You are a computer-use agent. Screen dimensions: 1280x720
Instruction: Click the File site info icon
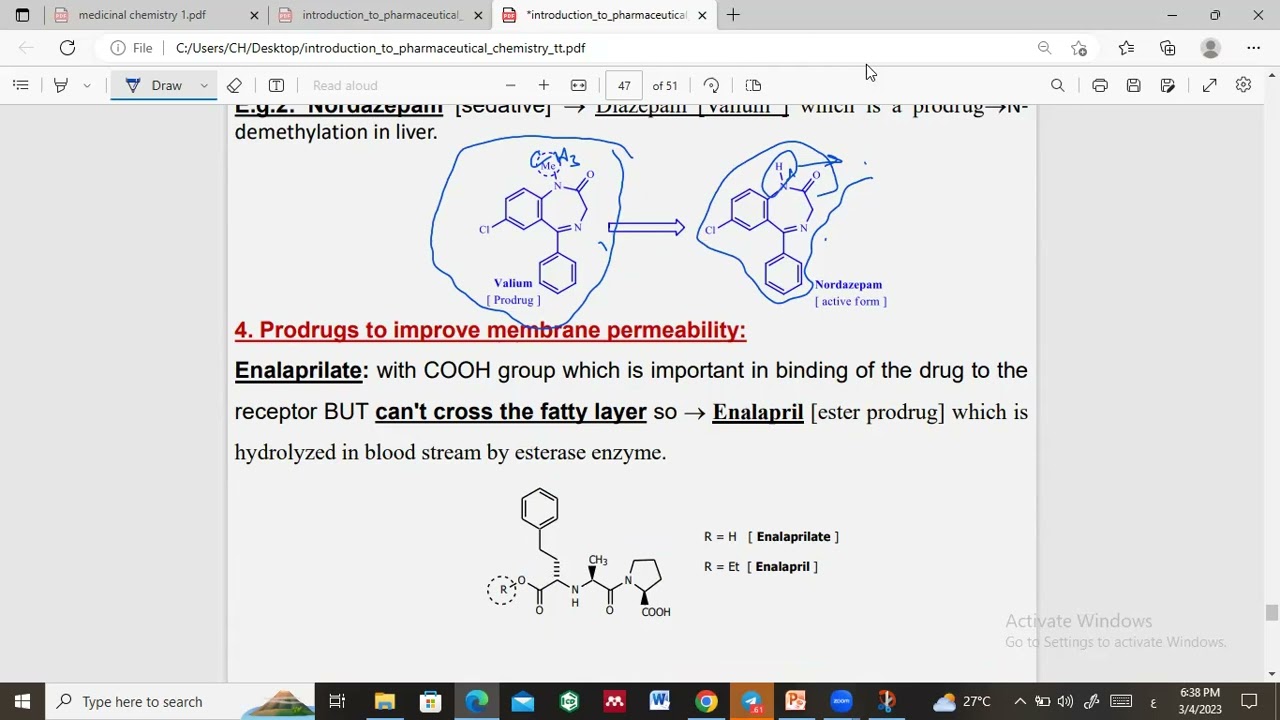[131, 48]
